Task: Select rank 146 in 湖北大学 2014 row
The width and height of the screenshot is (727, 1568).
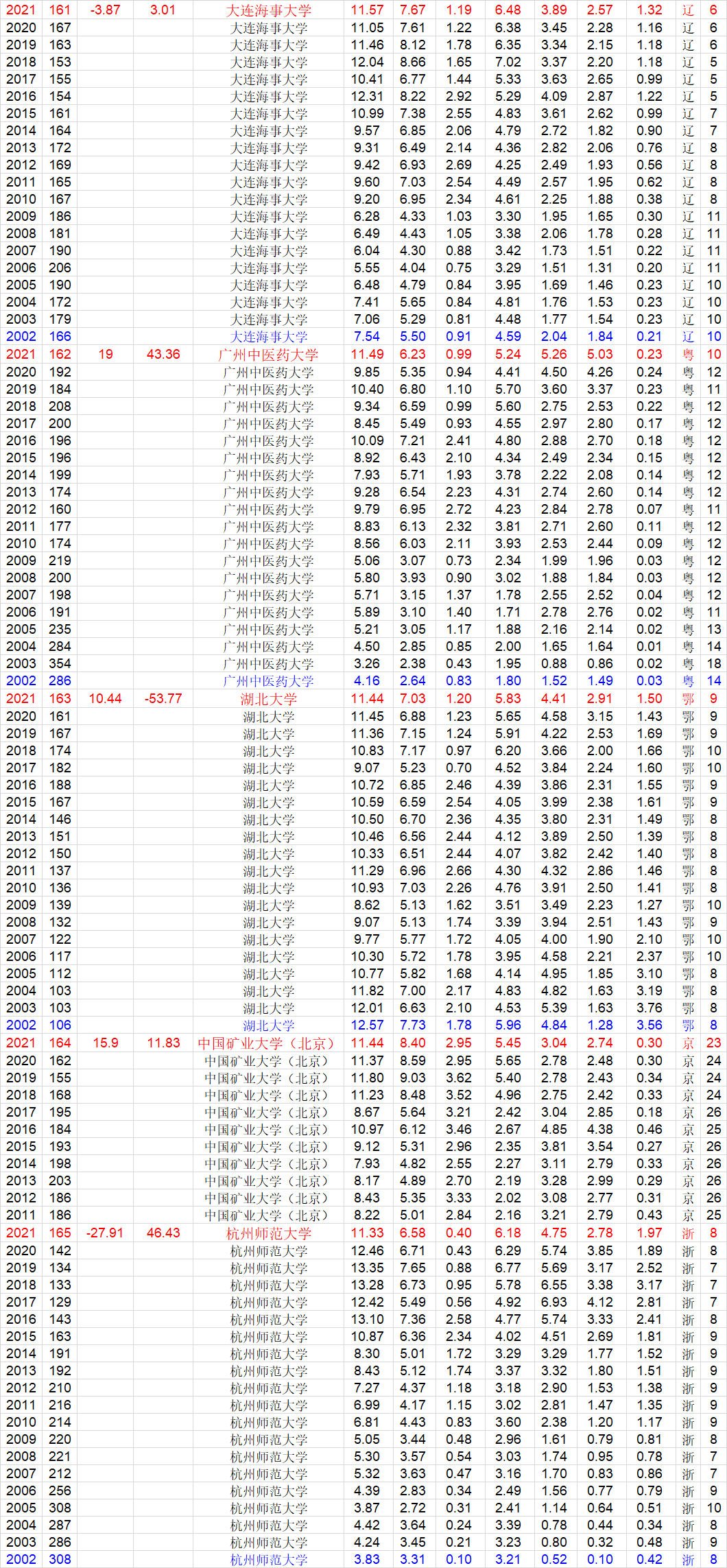Action: (x=60, y=820)
